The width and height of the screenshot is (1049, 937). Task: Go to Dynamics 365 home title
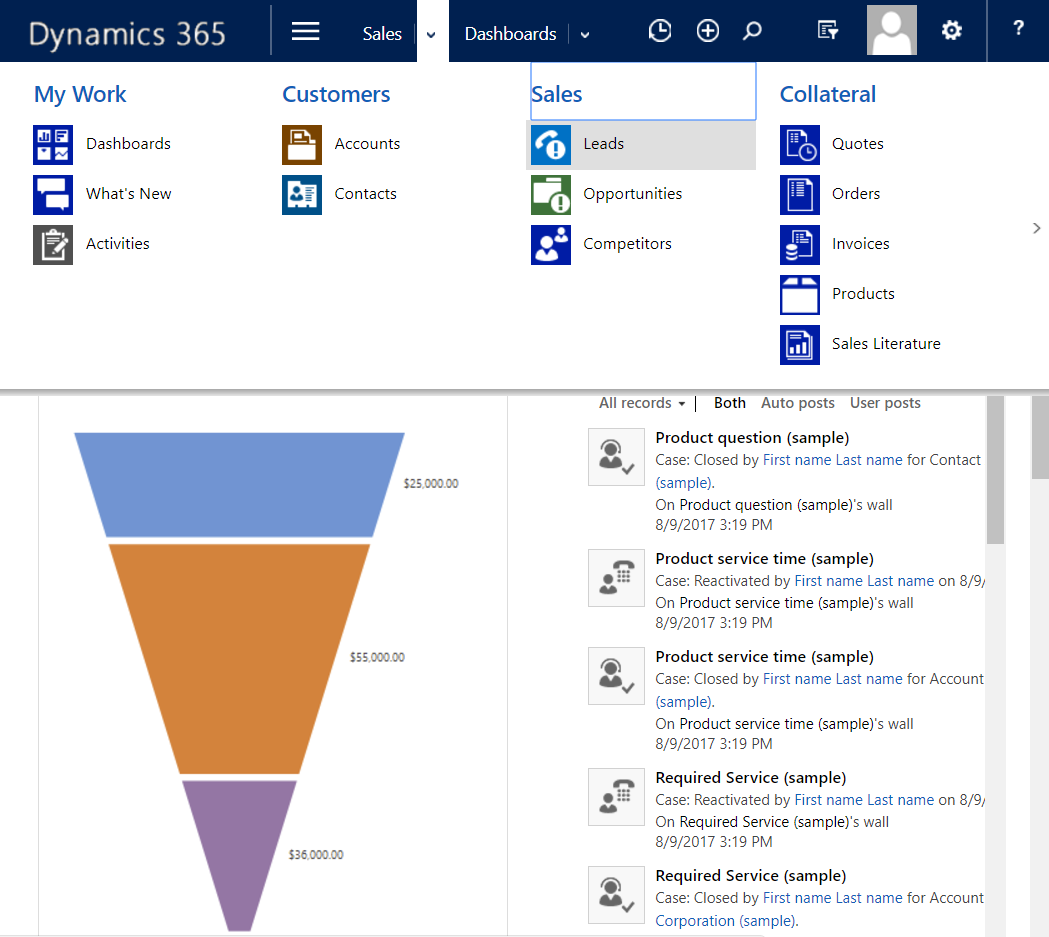127,34
